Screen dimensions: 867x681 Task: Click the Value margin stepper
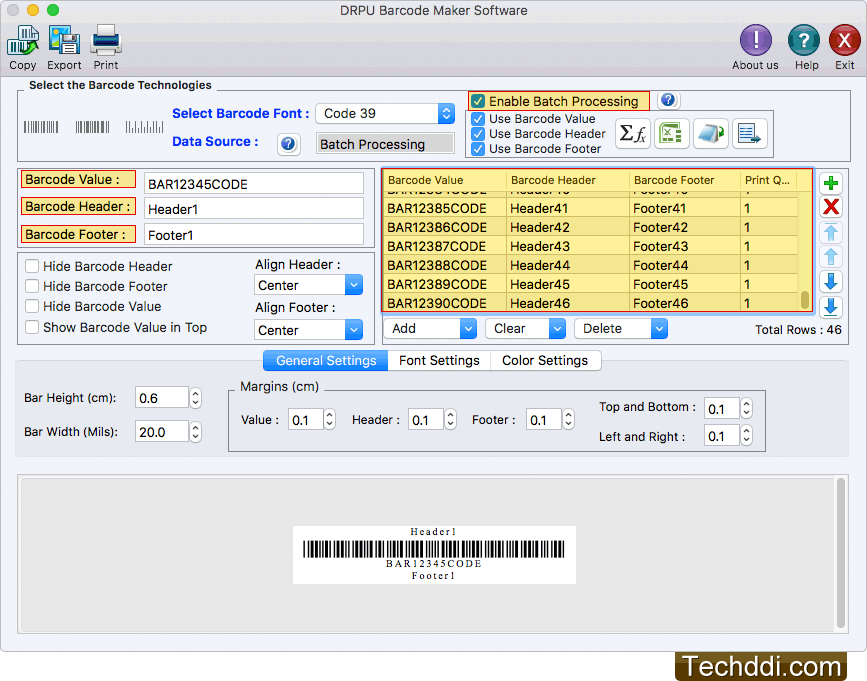[329, 420]
